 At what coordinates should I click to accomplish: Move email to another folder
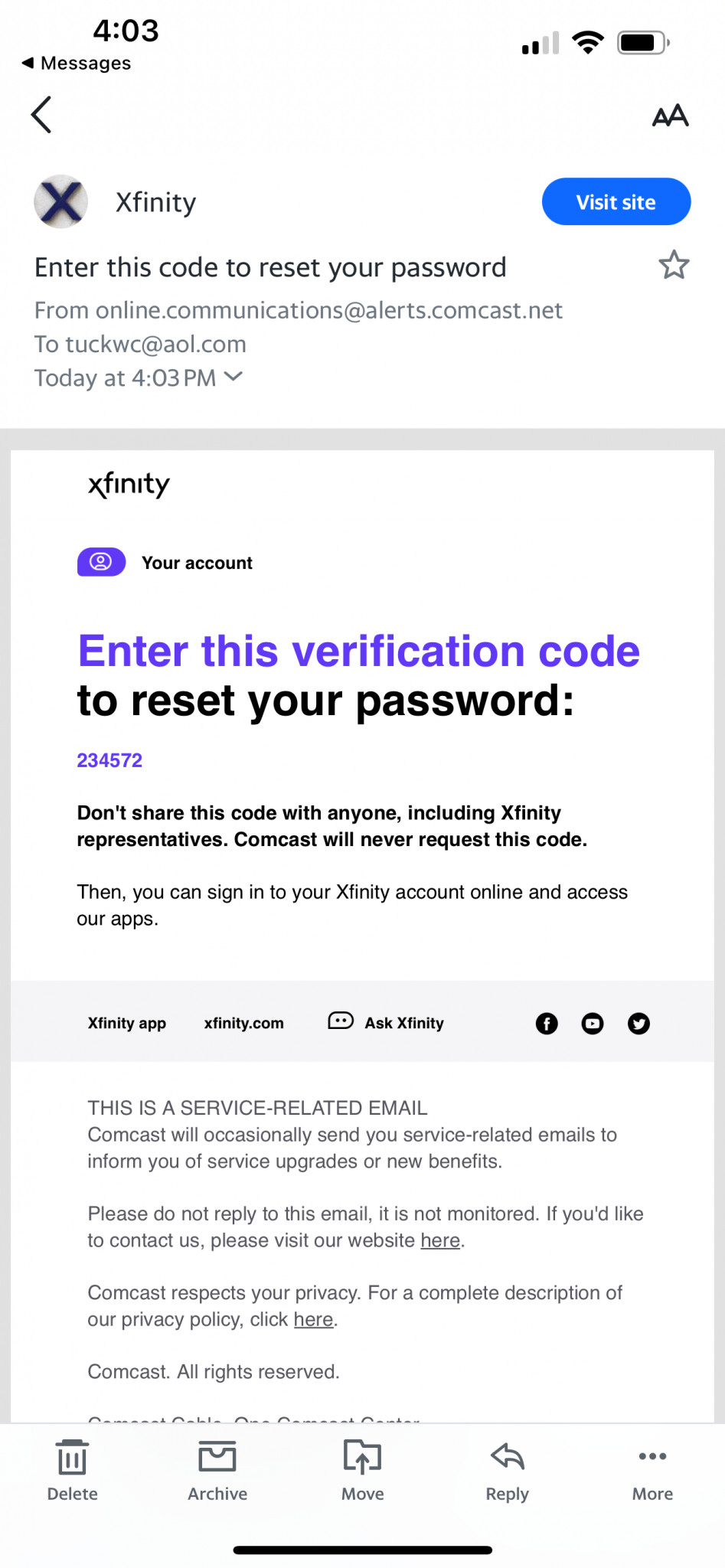(x=363, y=1471)
